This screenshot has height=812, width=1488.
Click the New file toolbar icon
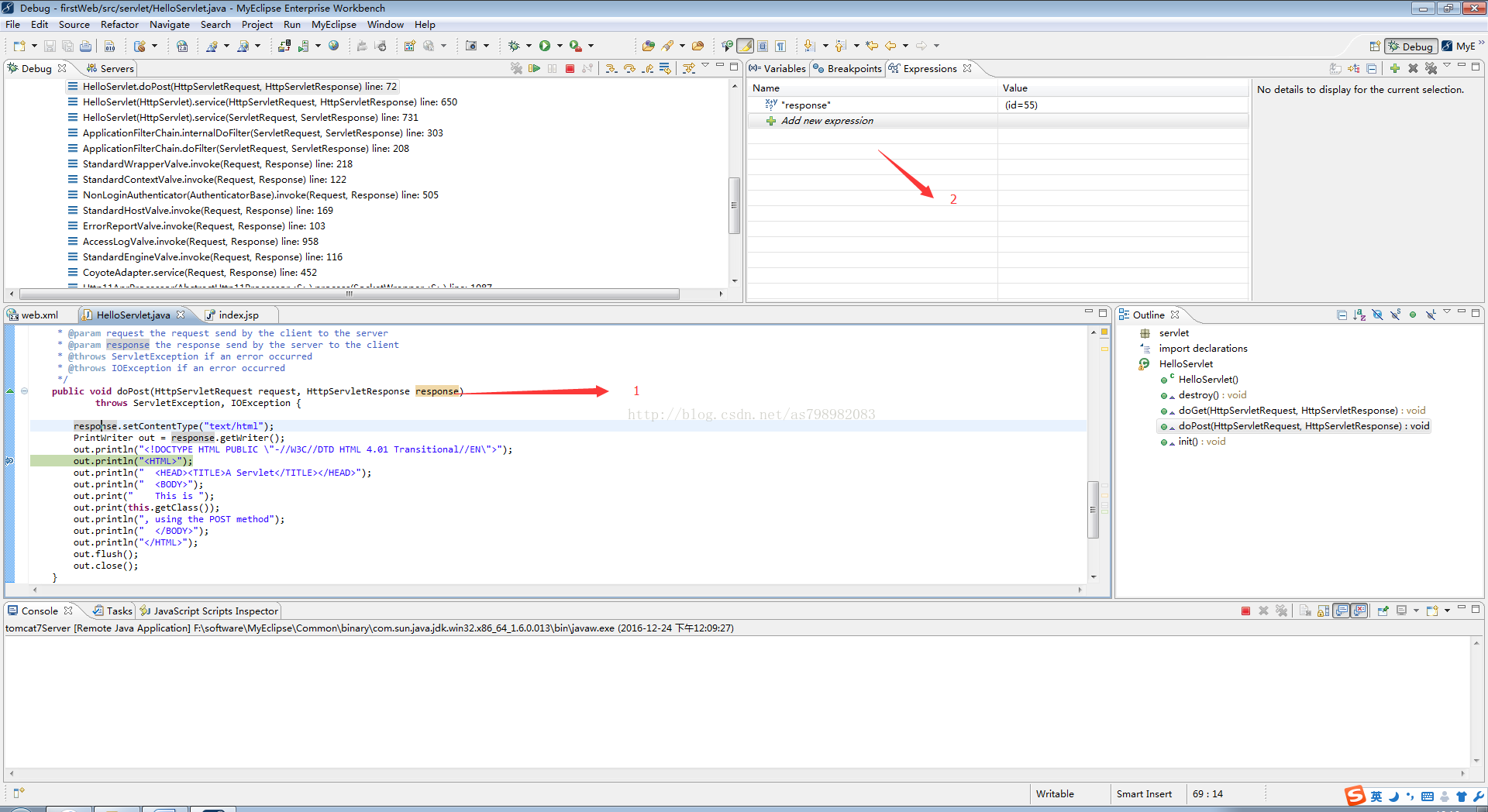(x=19, y=46)
